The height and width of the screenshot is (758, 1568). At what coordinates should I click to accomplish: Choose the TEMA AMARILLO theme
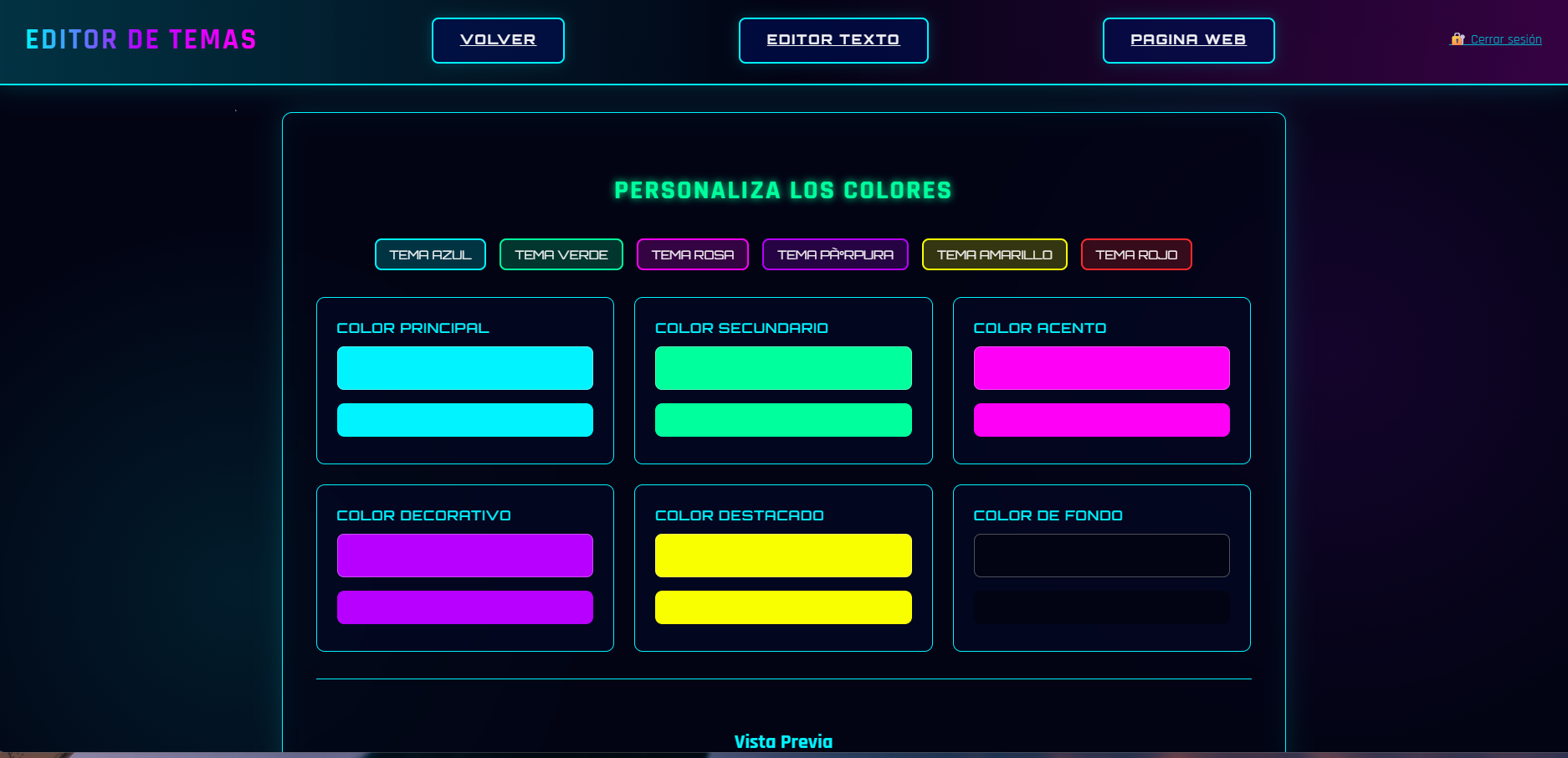(994, 254)
